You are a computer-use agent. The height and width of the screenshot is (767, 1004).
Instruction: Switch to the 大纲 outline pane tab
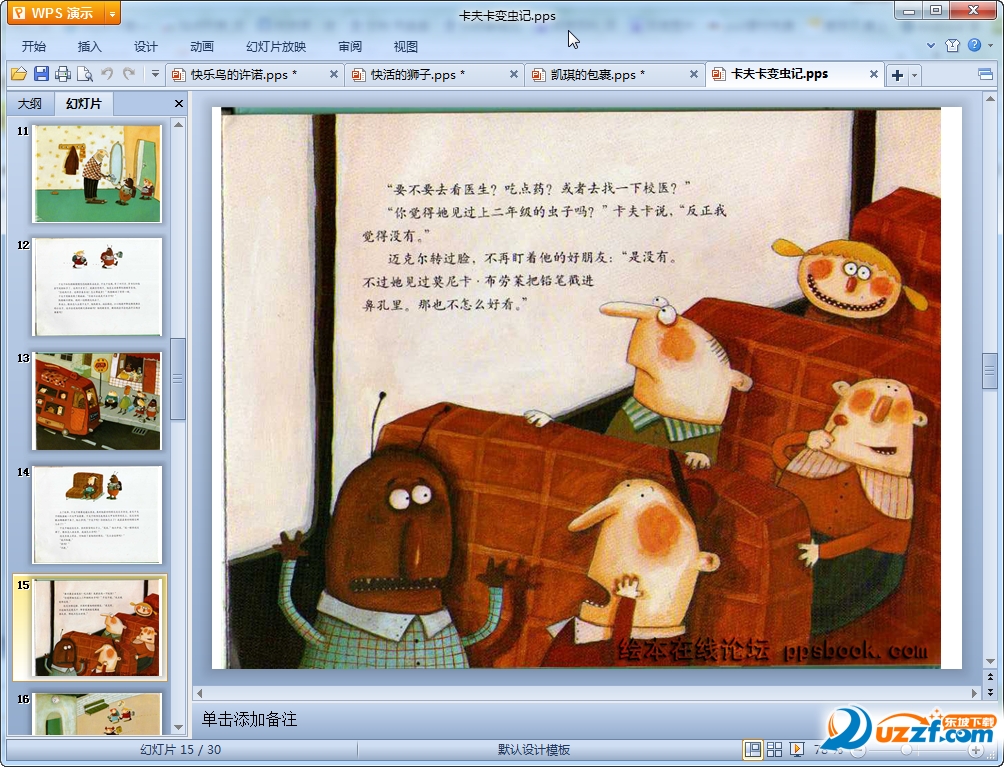coord(29,104)
